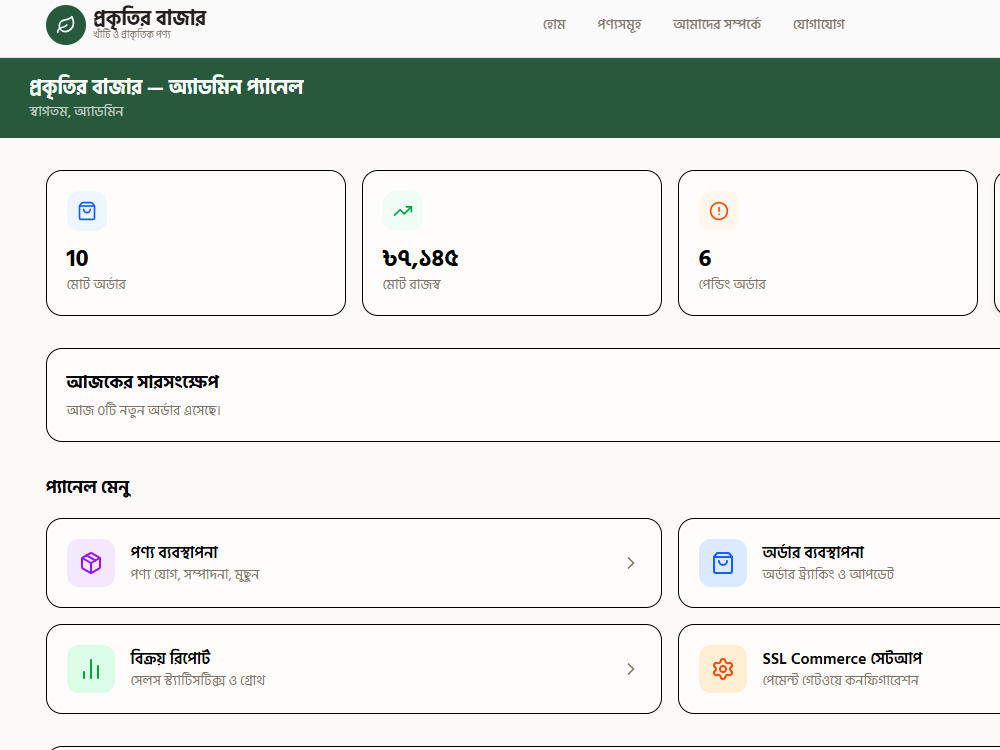Open the আমাদের সম্পর্কে nav item
Screen dimensions: 1000x750
click(x=717, y=24)
